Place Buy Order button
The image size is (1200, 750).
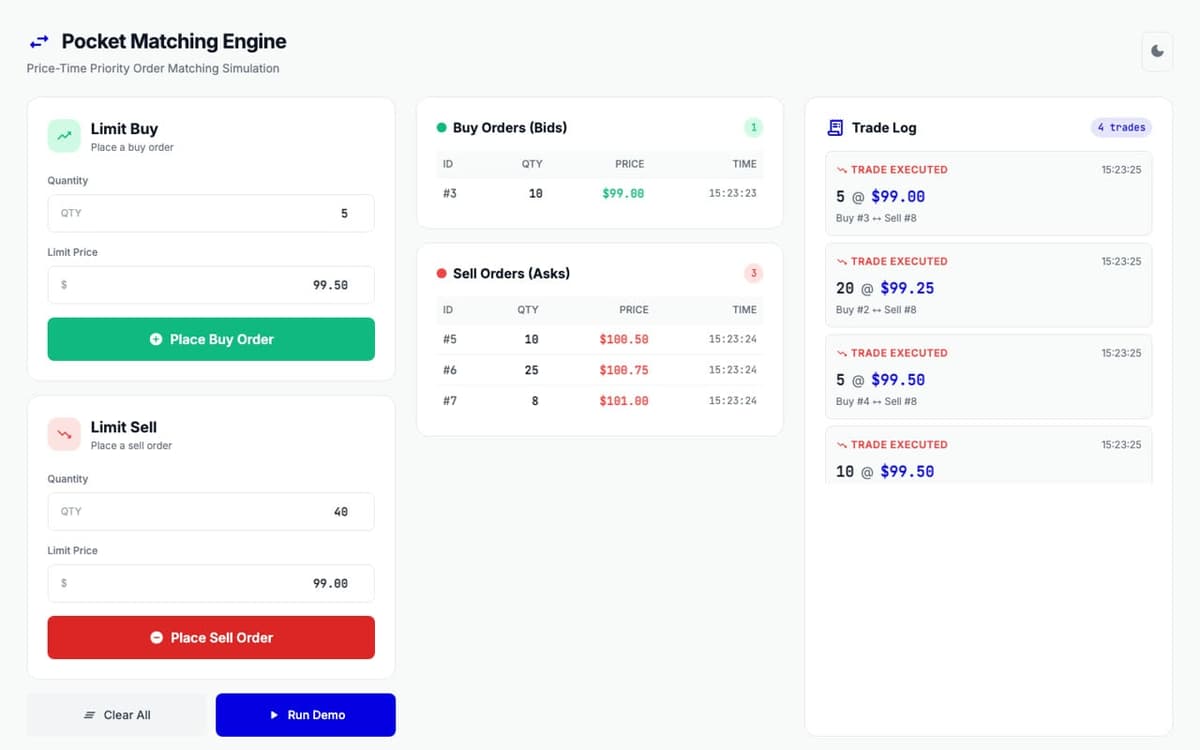tap(211, 339)
